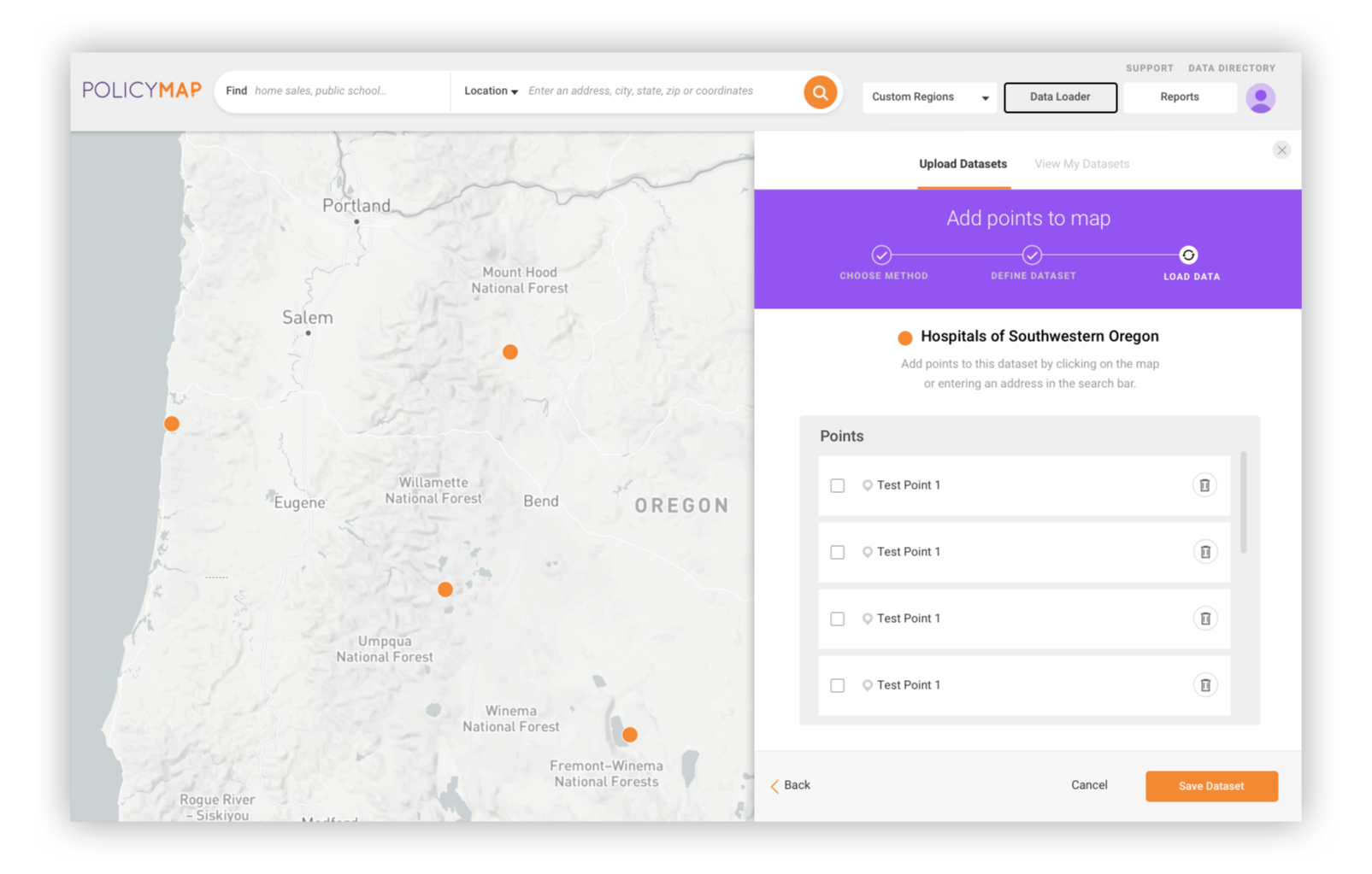Viewport: 1372px width, 874px height.
Task: Click pin icon of fourth Test Point 1
Action: (x=867, y=685)
